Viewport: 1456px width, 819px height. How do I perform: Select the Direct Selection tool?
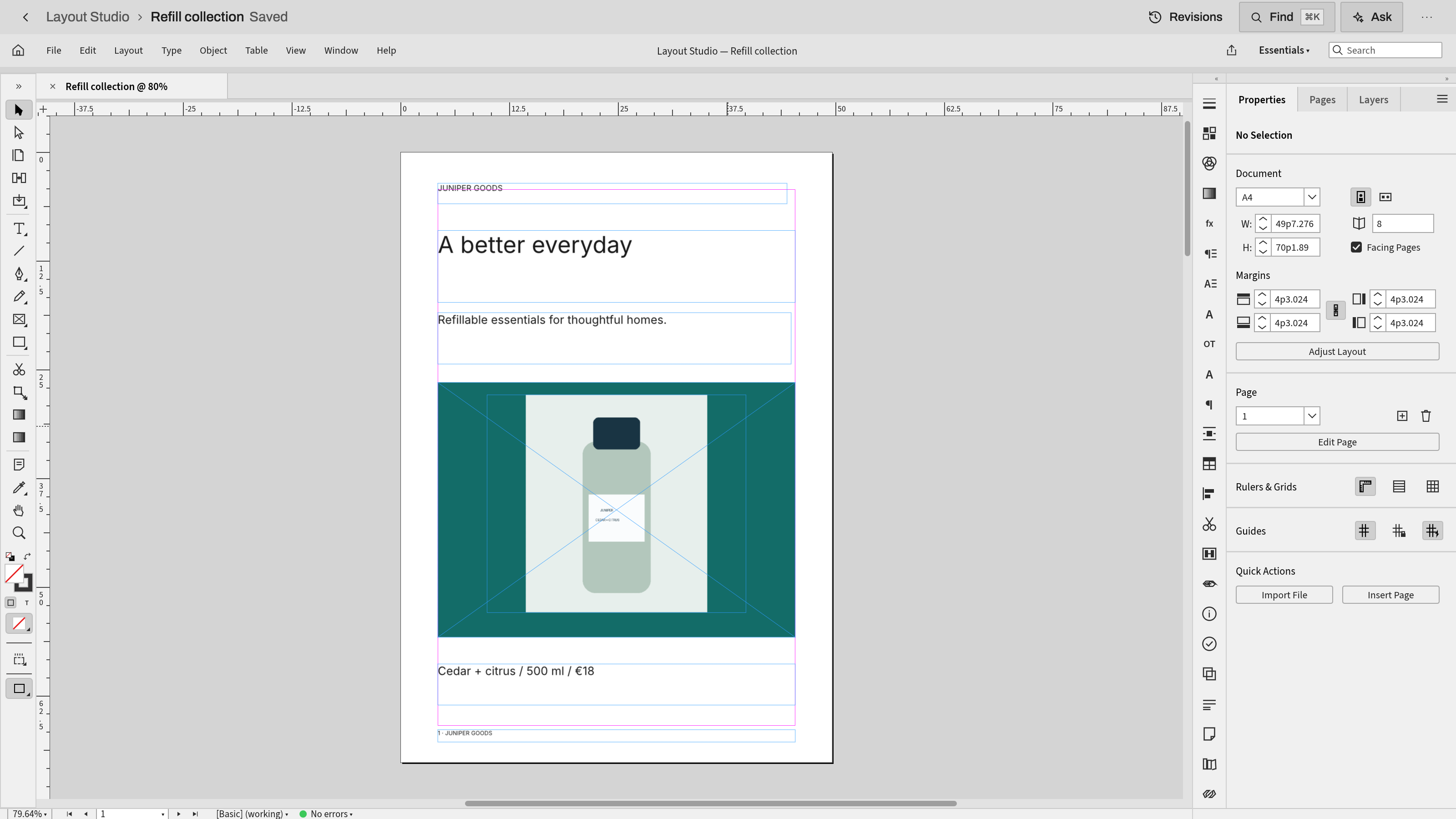19,133
